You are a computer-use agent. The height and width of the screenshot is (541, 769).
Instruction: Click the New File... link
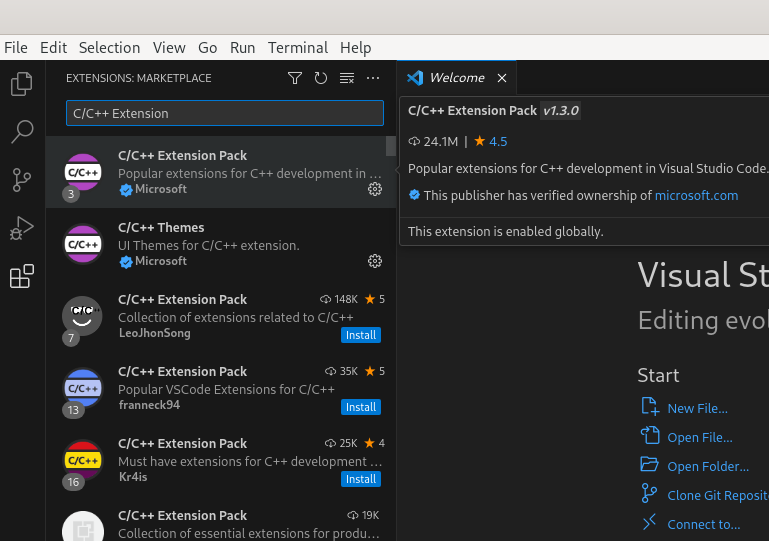[697, 408]
